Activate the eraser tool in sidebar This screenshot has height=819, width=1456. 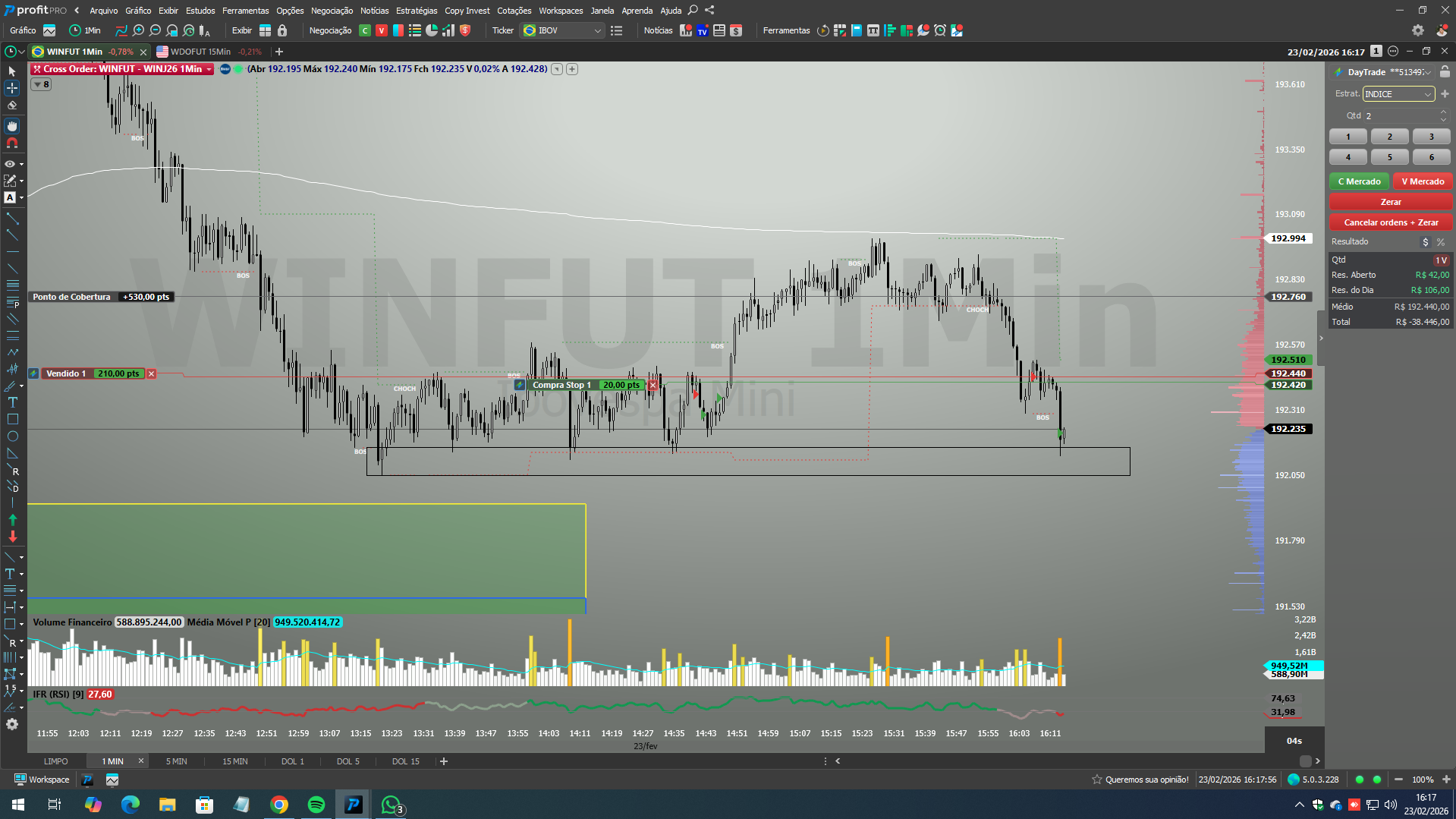coord(12,106)
